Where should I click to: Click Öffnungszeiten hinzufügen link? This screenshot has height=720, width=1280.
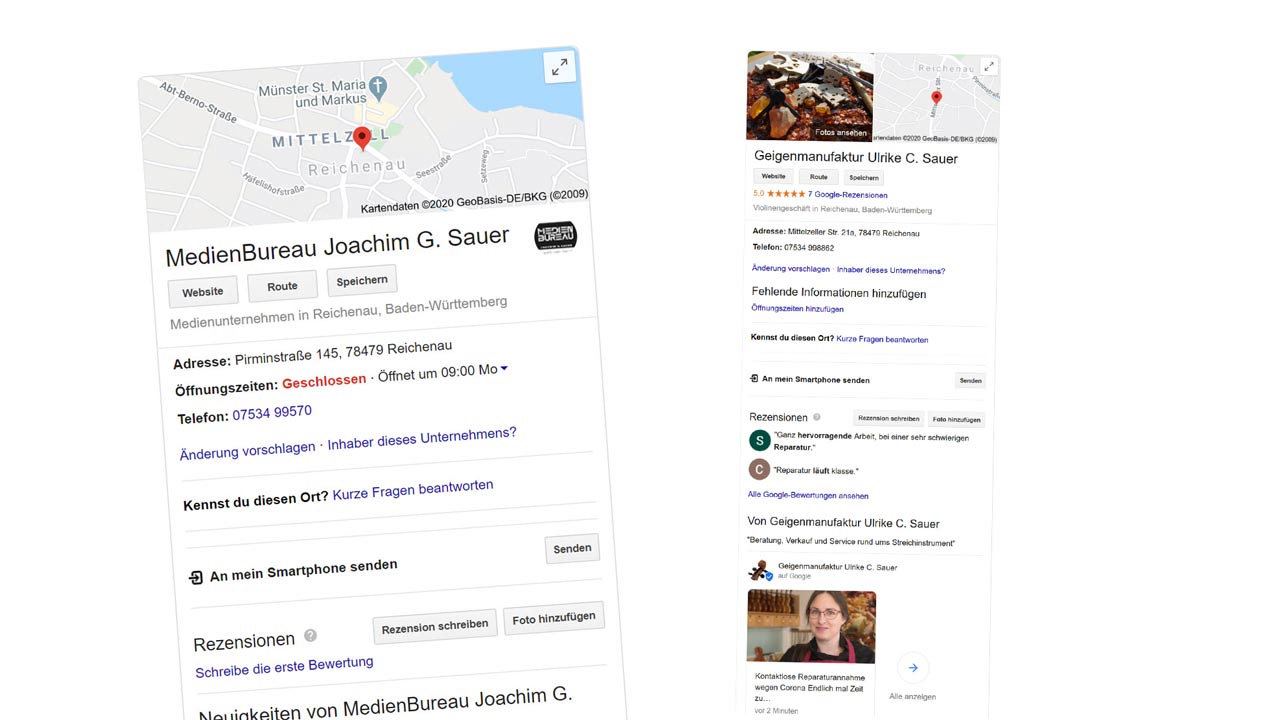[797, 309]
